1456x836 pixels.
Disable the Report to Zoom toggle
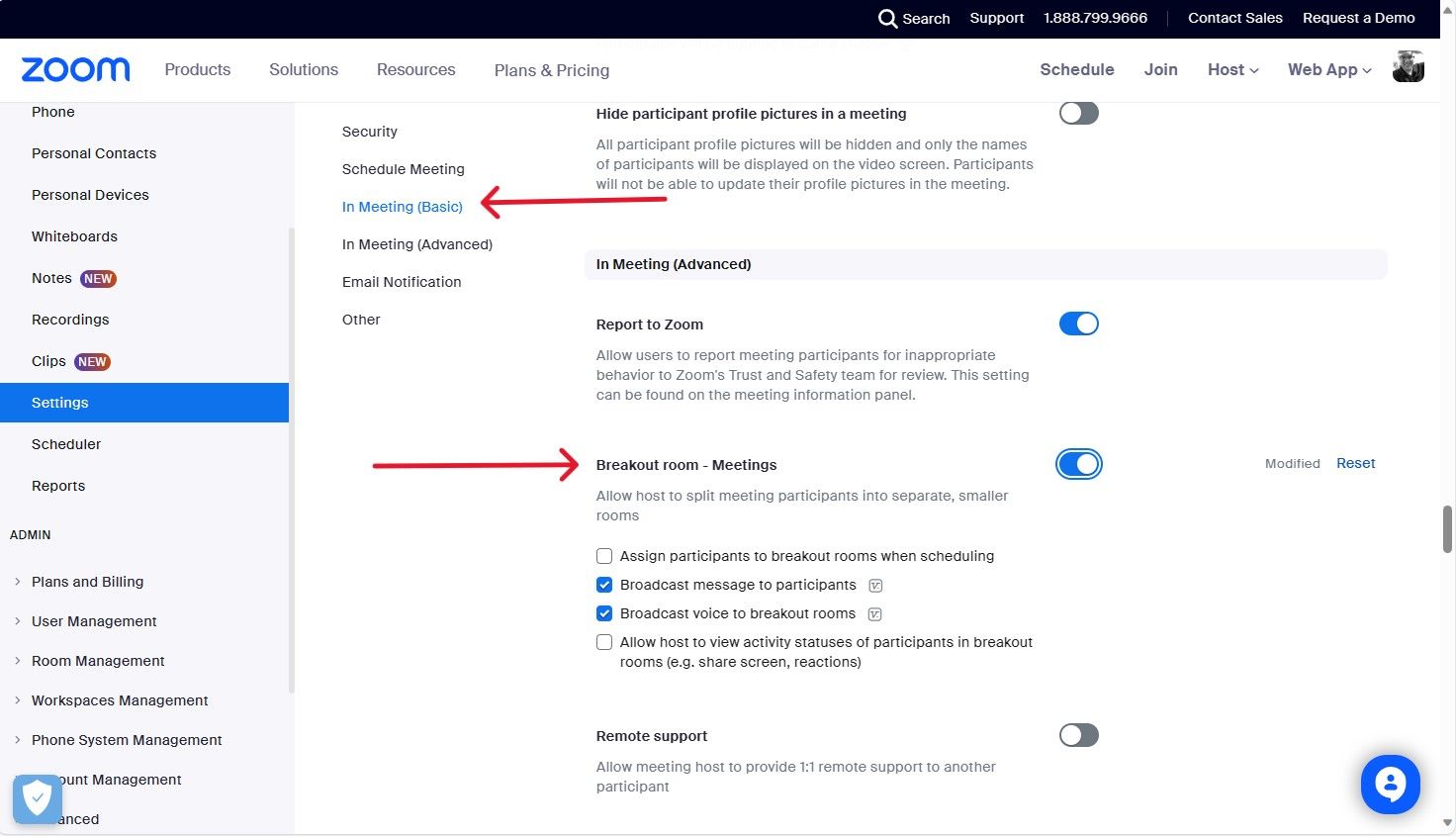(1078, 324)
